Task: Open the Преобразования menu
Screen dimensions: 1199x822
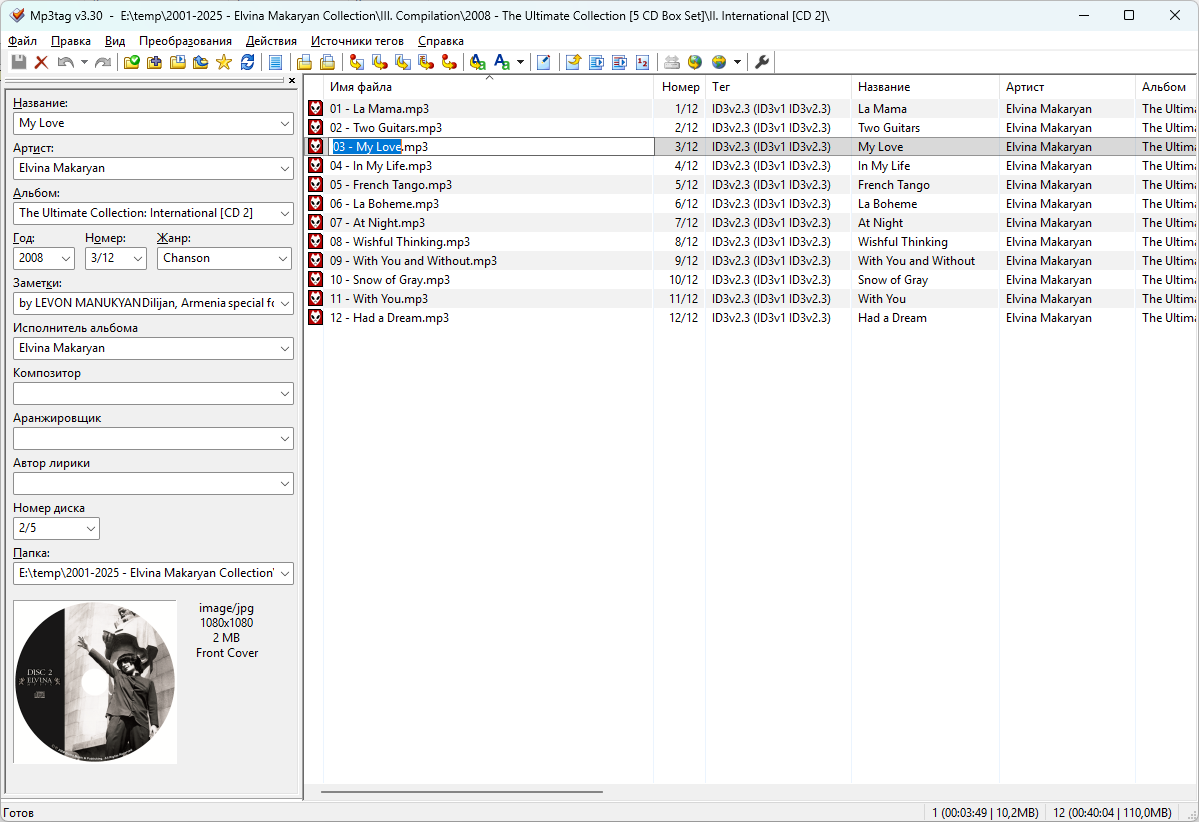Action: click(x=185, y=41)
